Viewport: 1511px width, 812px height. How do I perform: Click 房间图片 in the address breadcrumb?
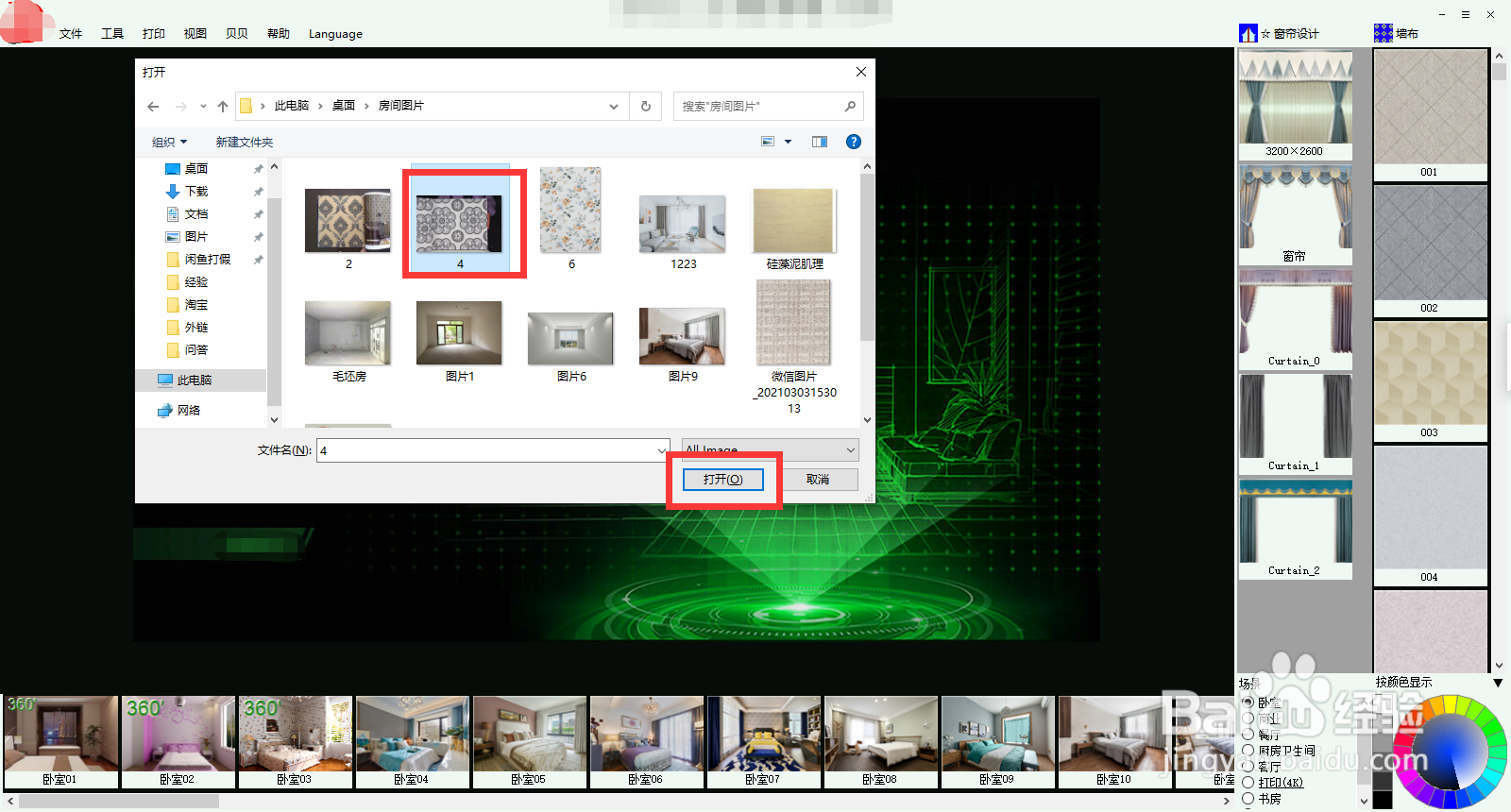pos(401,106)
